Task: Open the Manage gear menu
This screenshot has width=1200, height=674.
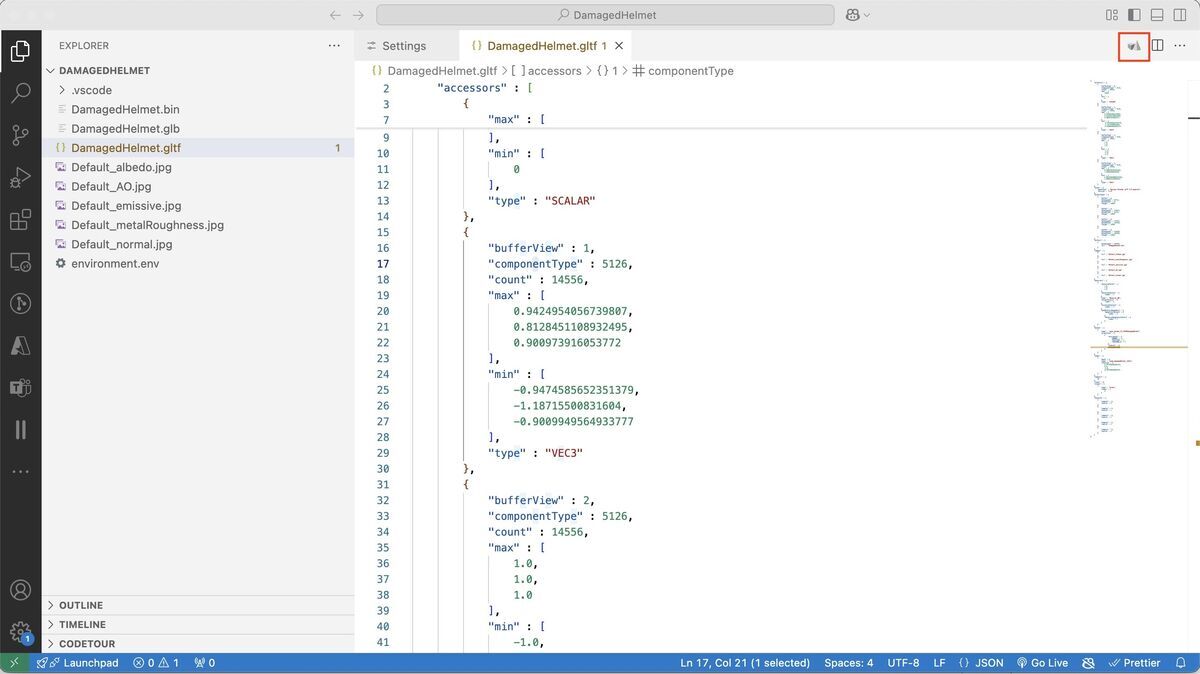Action: pos(20,632)
